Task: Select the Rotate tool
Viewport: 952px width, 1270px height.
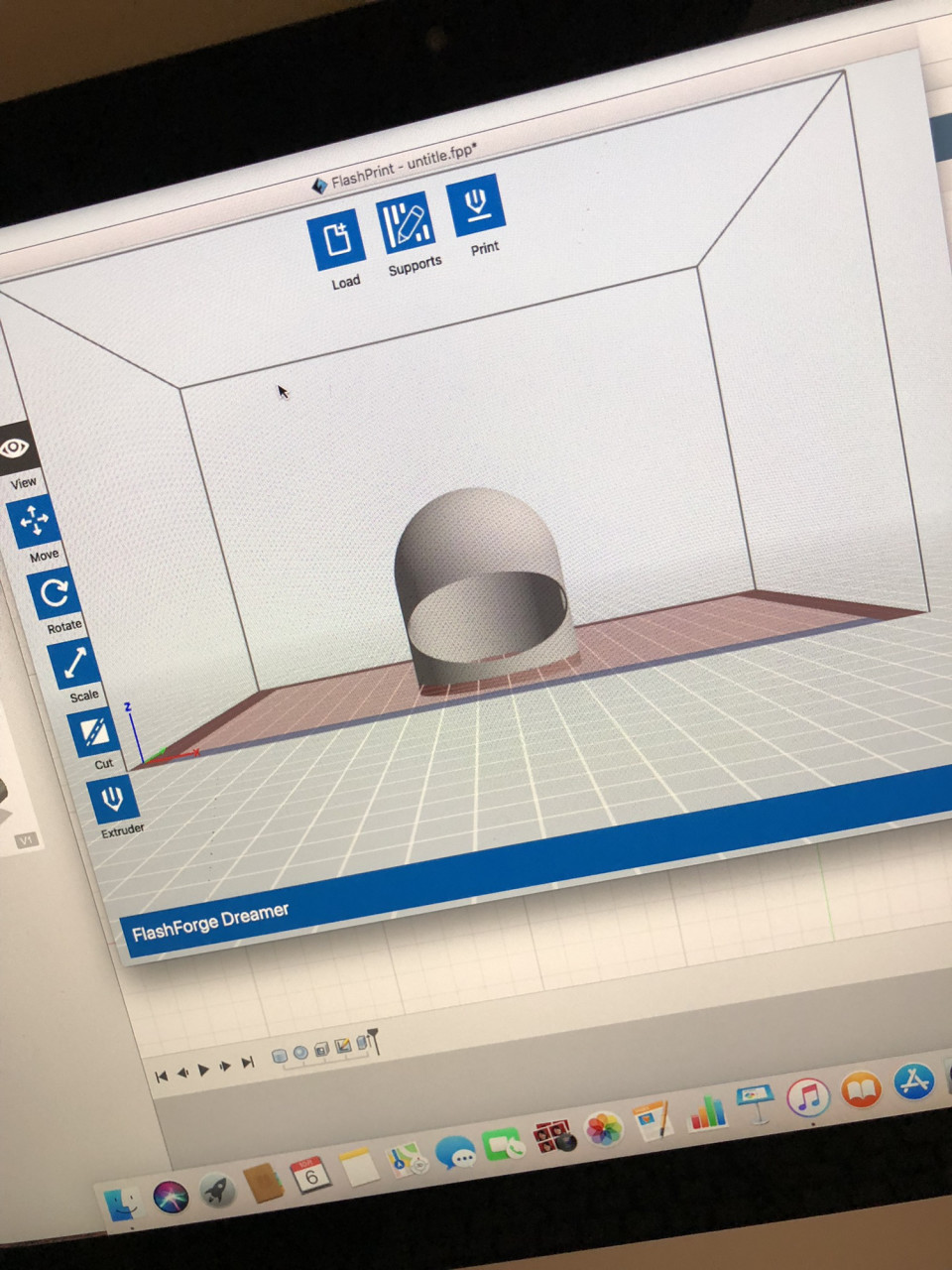Action: tap(54, 592)
